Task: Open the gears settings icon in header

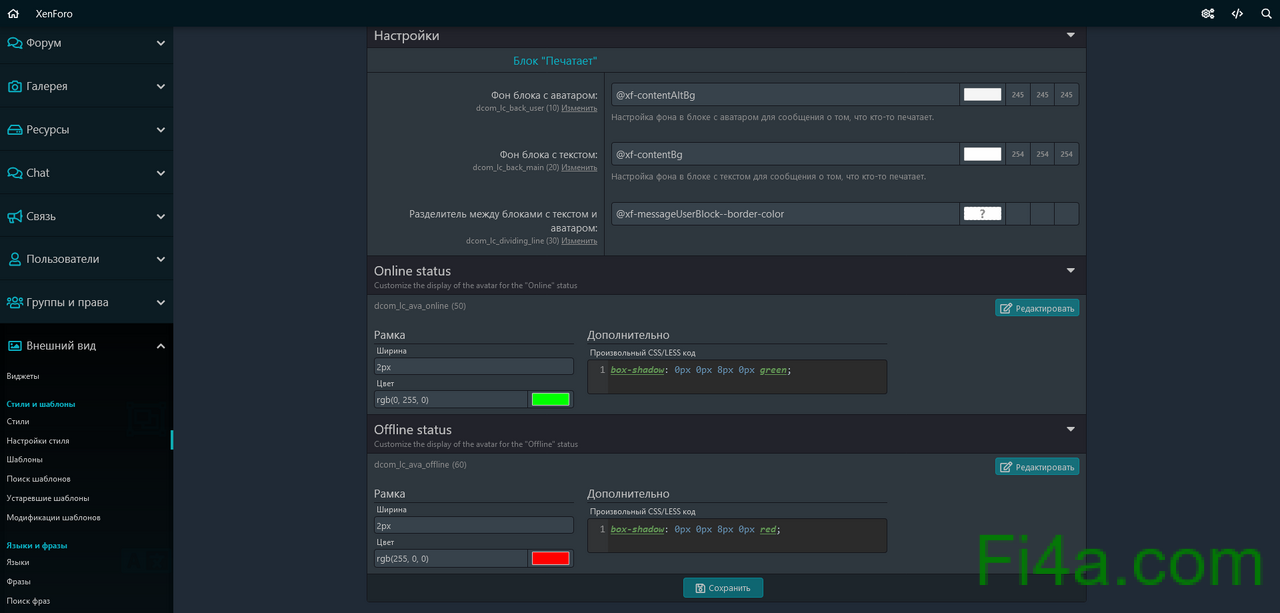Action: (1208, 14)
